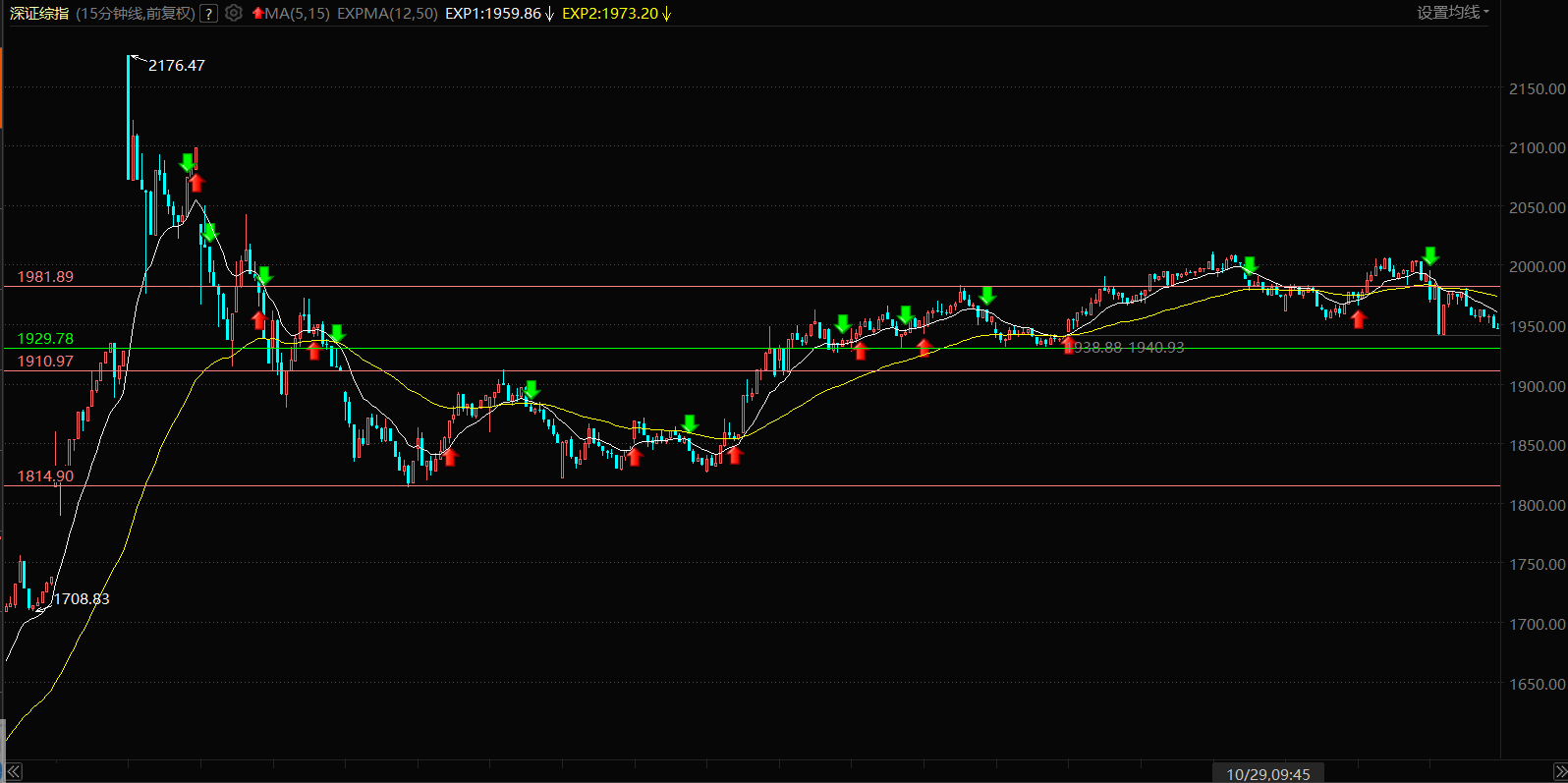Click the 2050.00 axis value
Screen dimensions: 1568x783
coord(1537,207)
